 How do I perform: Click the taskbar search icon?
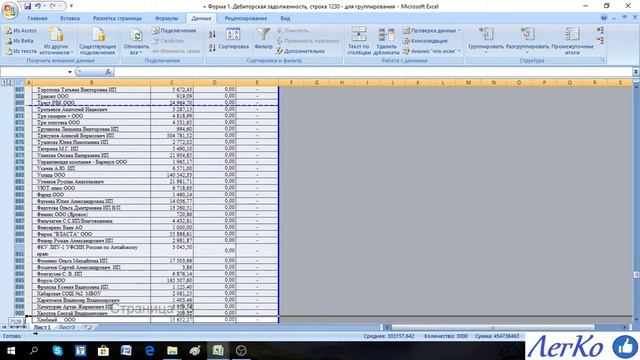[34, 351]
